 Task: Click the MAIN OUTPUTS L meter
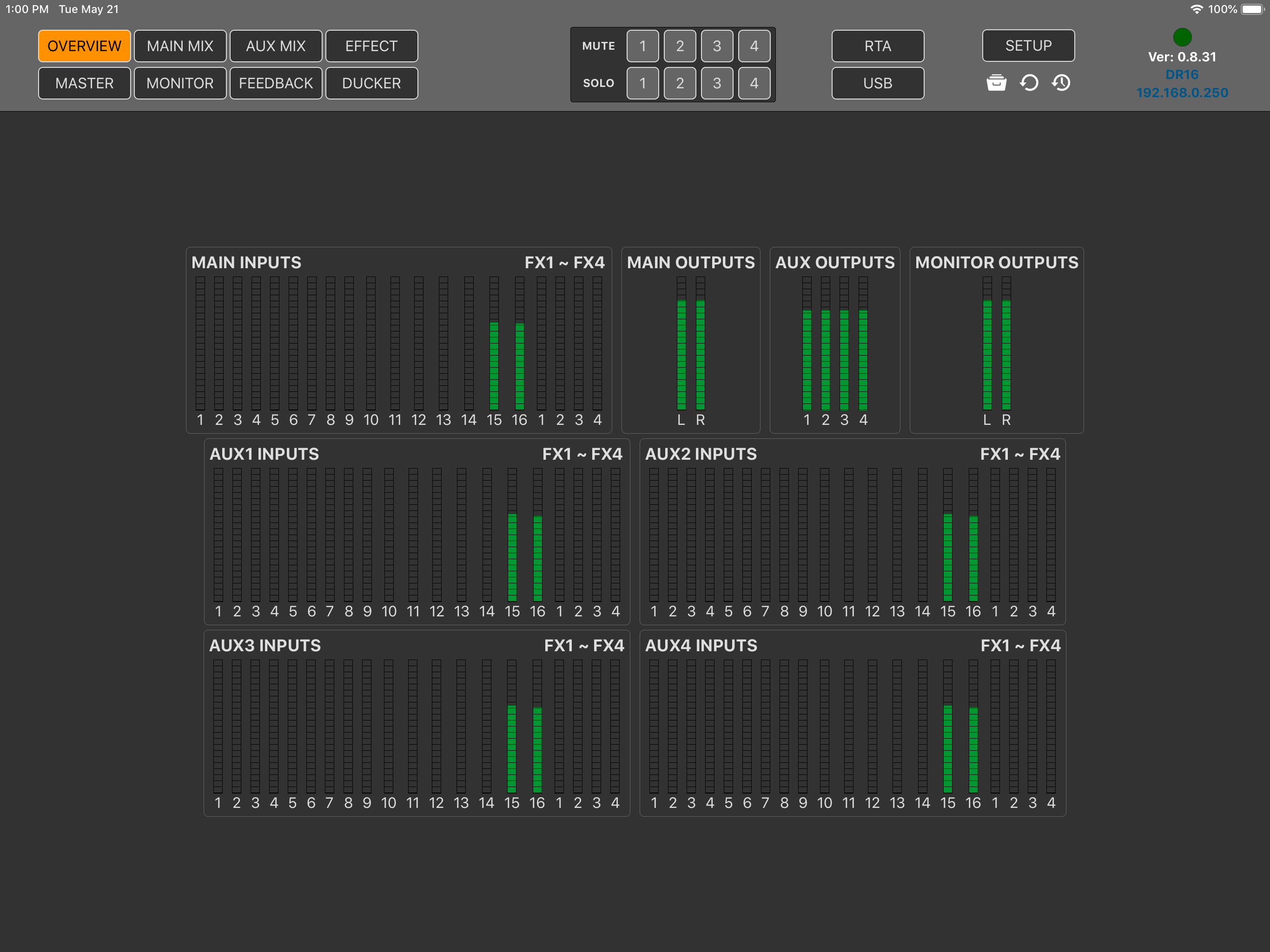[681, 344]
